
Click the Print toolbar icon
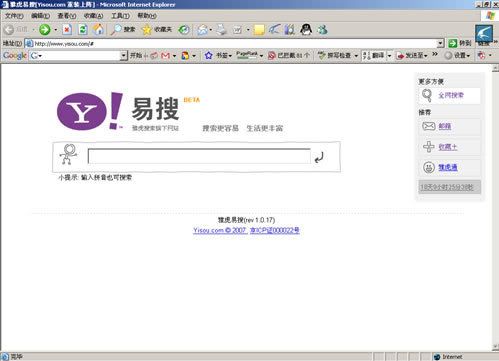tap(221, 30)
